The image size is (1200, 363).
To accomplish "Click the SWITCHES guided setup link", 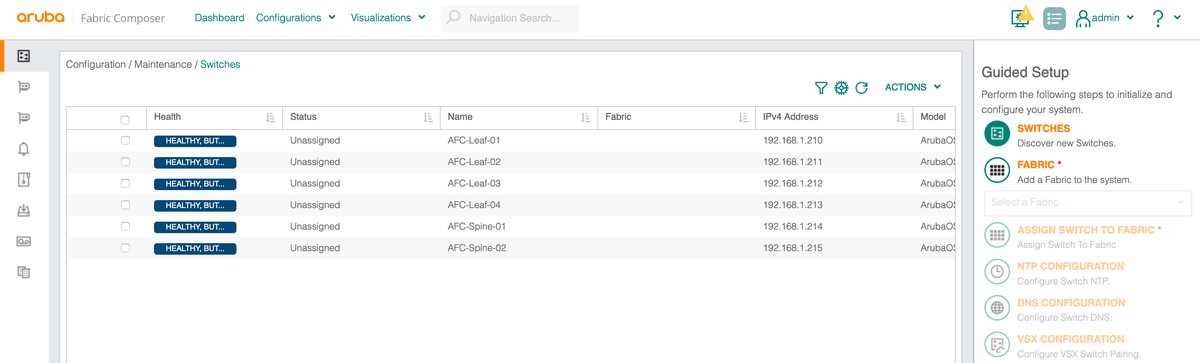I will [x=1043, y=129].
